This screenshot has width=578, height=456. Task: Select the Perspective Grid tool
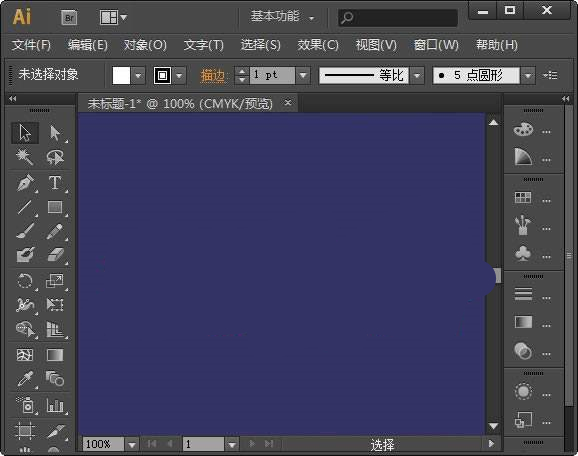point(55,329)
